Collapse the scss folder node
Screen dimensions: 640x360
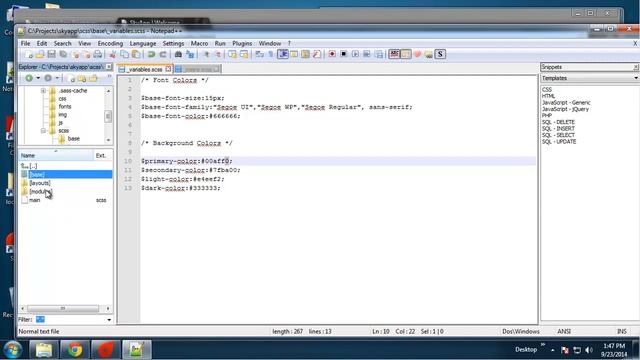43,131
